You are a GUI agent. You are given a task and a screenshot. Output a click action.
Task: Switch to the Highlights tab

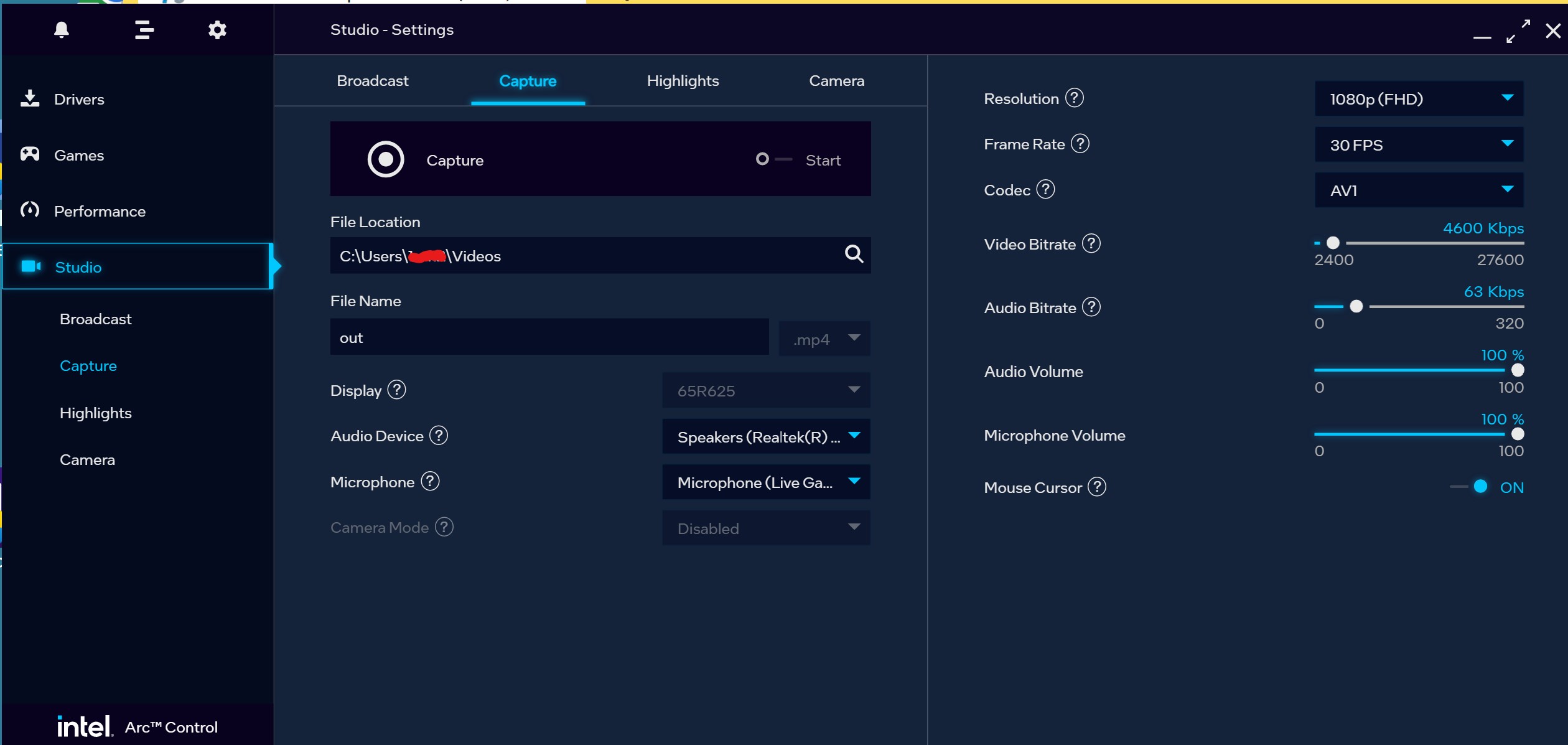[683, 81]
